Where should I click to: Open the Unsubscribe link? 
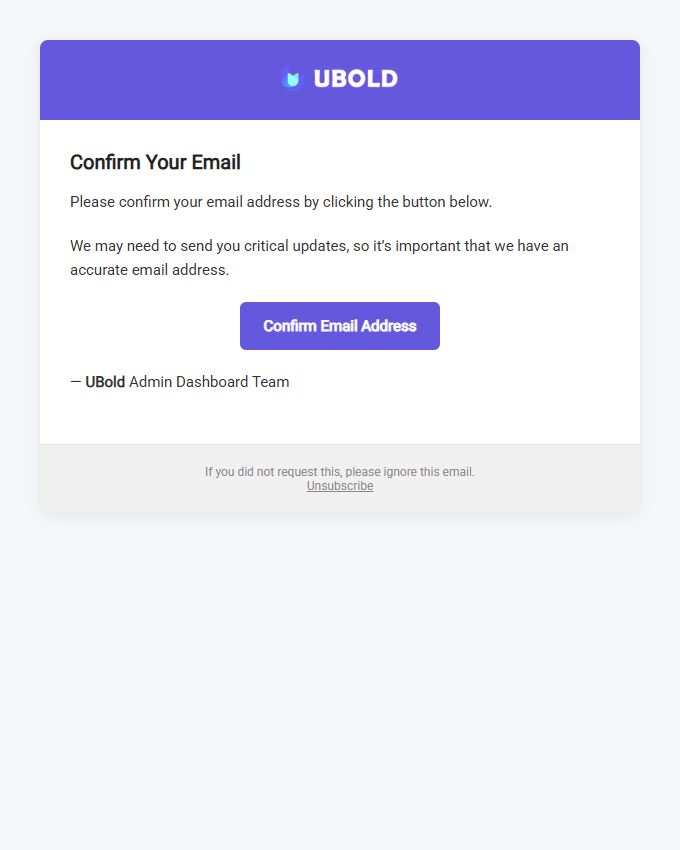point(340,486)
